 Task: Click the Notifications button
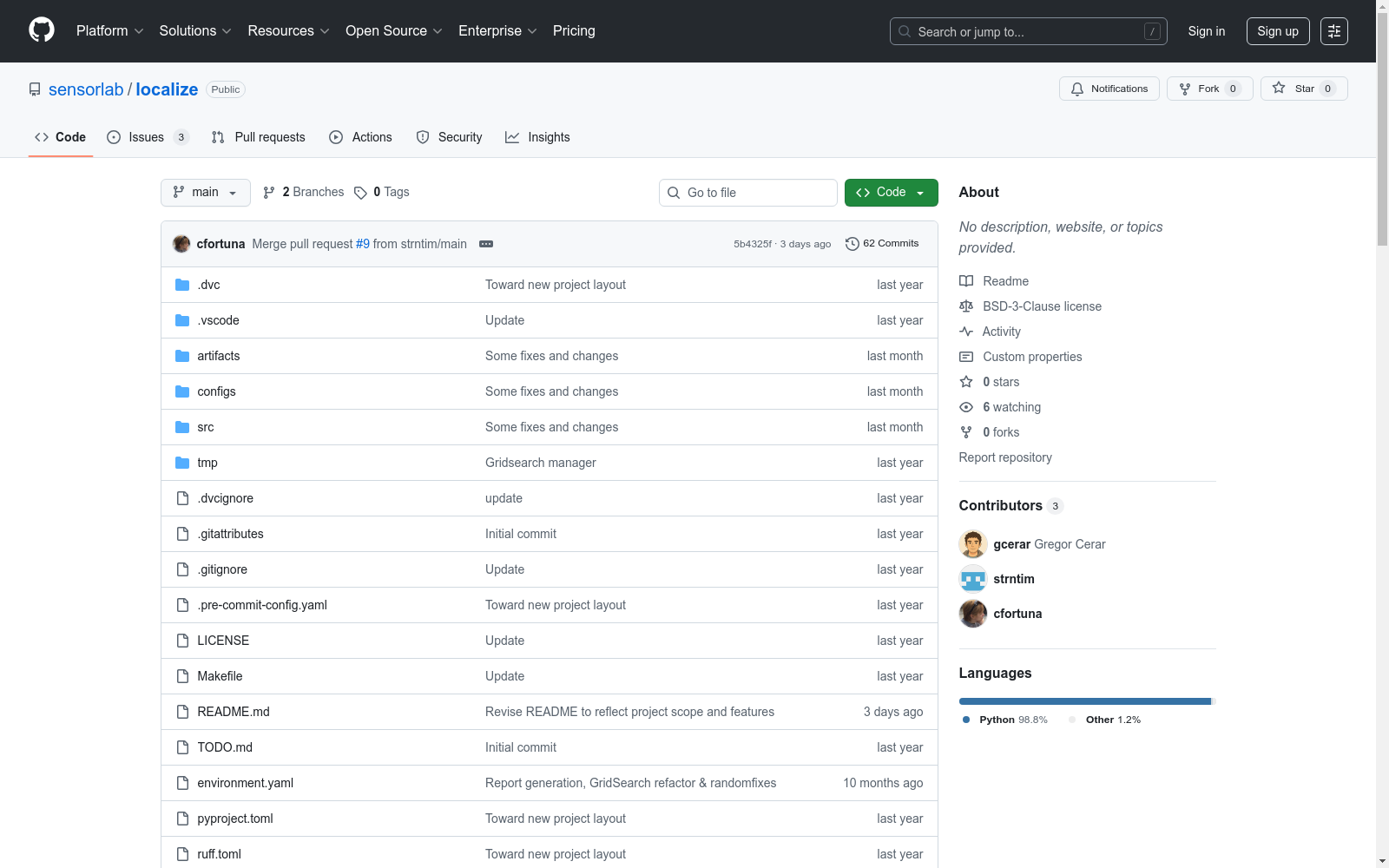(x=1109, y=89)
